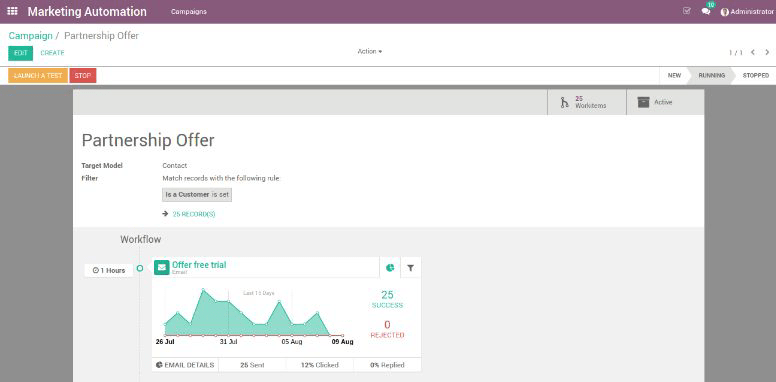Open the Campaigns menu item
This screenshot has height=382, width=776.
point(189,11)
